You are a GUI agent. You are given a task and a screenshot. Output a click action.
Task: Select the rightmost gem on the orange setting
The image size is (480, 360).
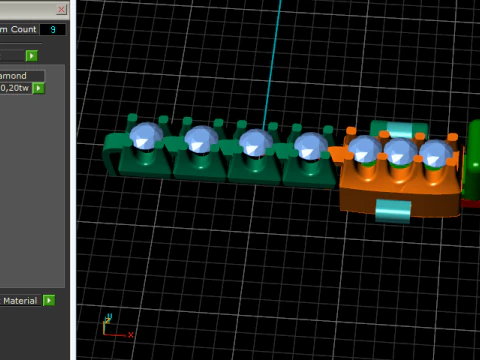[435, 153]
